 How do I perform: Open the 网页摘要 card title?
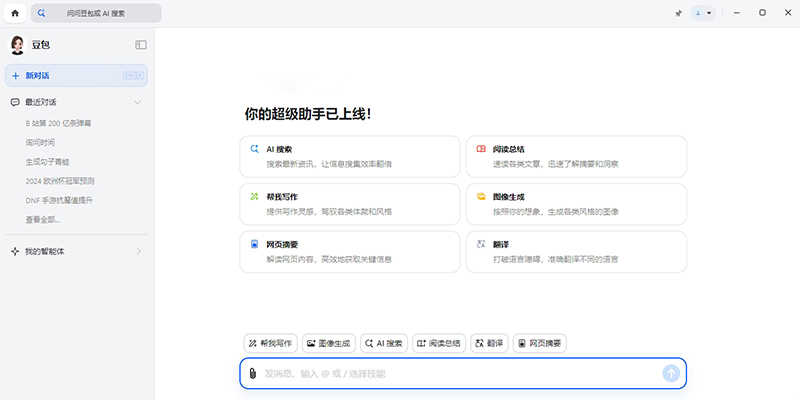(282, 244)
